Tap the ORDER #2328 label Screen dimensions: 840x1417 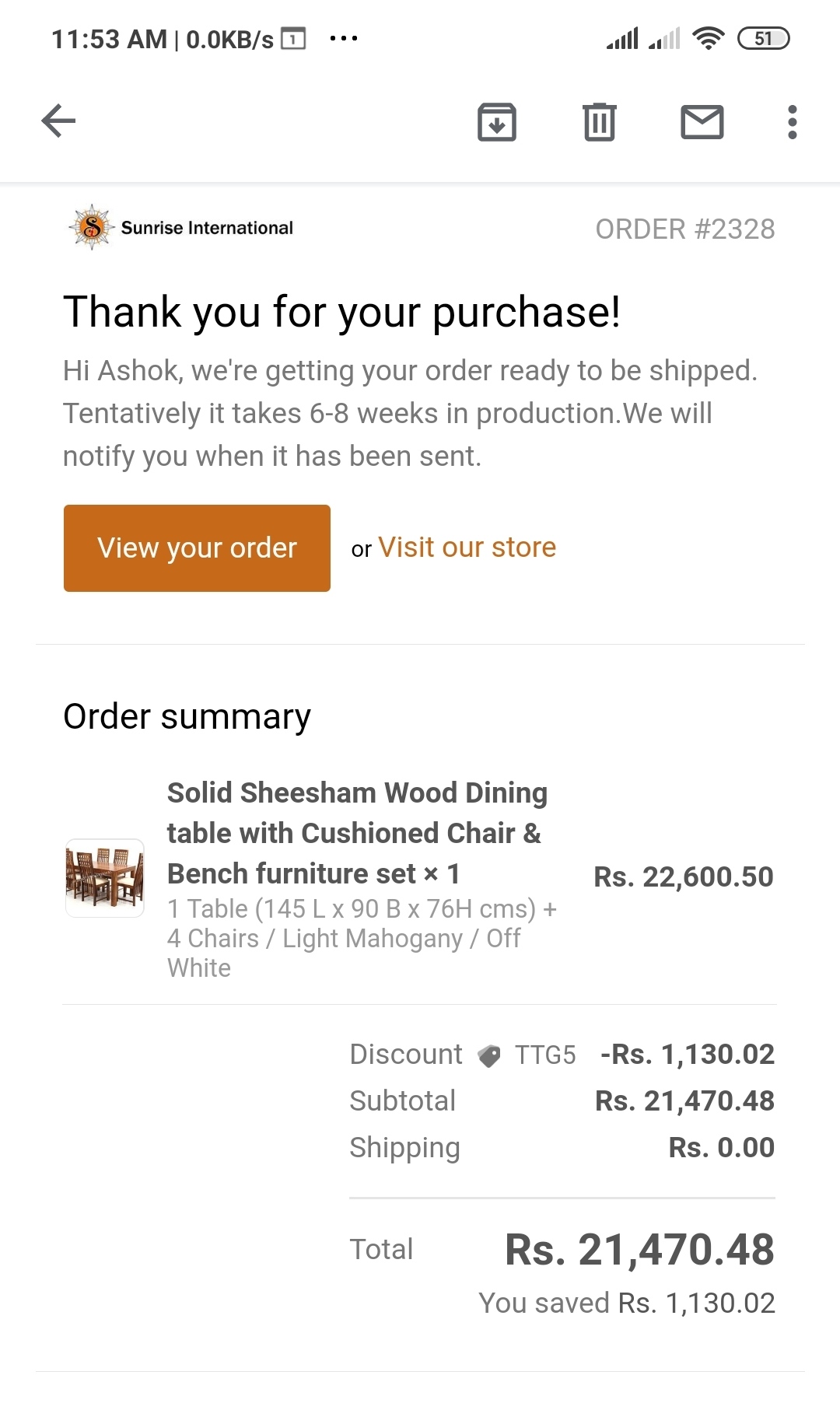pyautogui.click(x=685, y=229)
